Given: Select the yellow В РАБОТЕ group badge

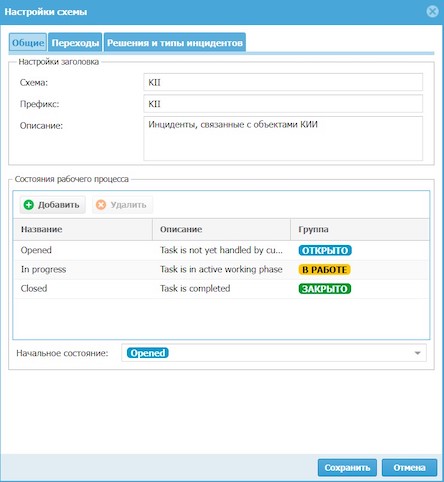Looking at the screenshot, I should tap(324, 270).
